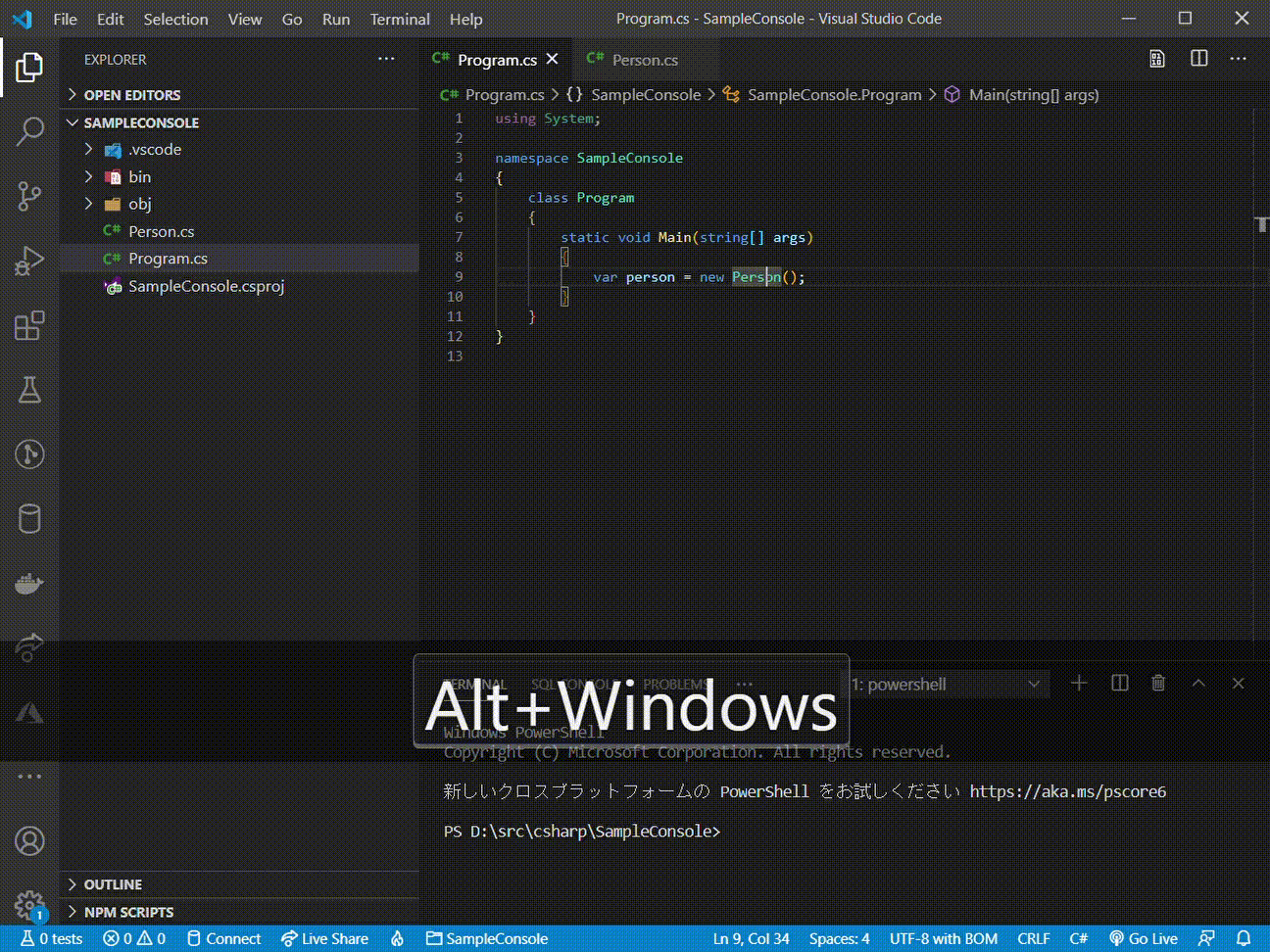Start Live Share from status bar
The height and width of the screenshot is (952, 1270).
click(x=324, y=938)
